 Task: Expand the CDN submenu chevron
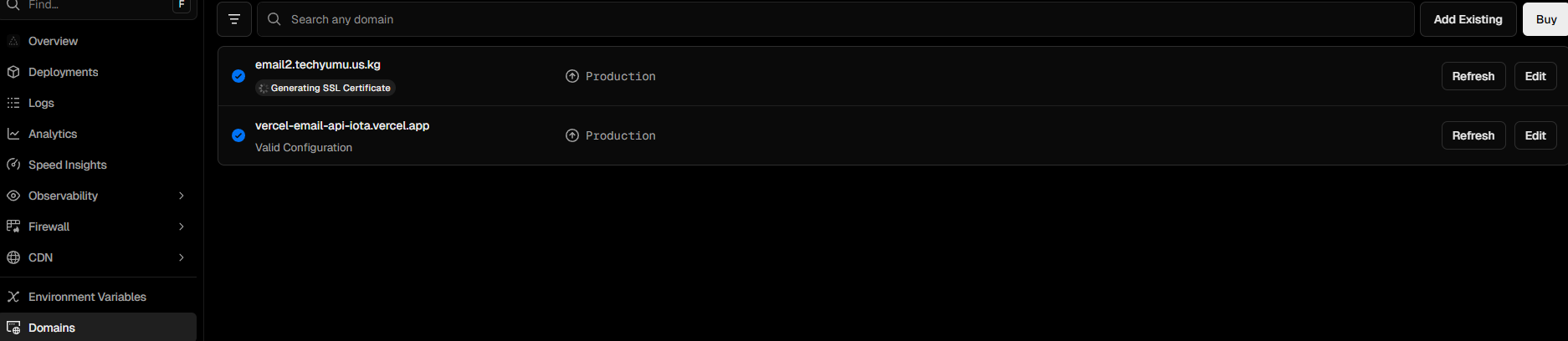pyautogui.click(x=182, y=257)
